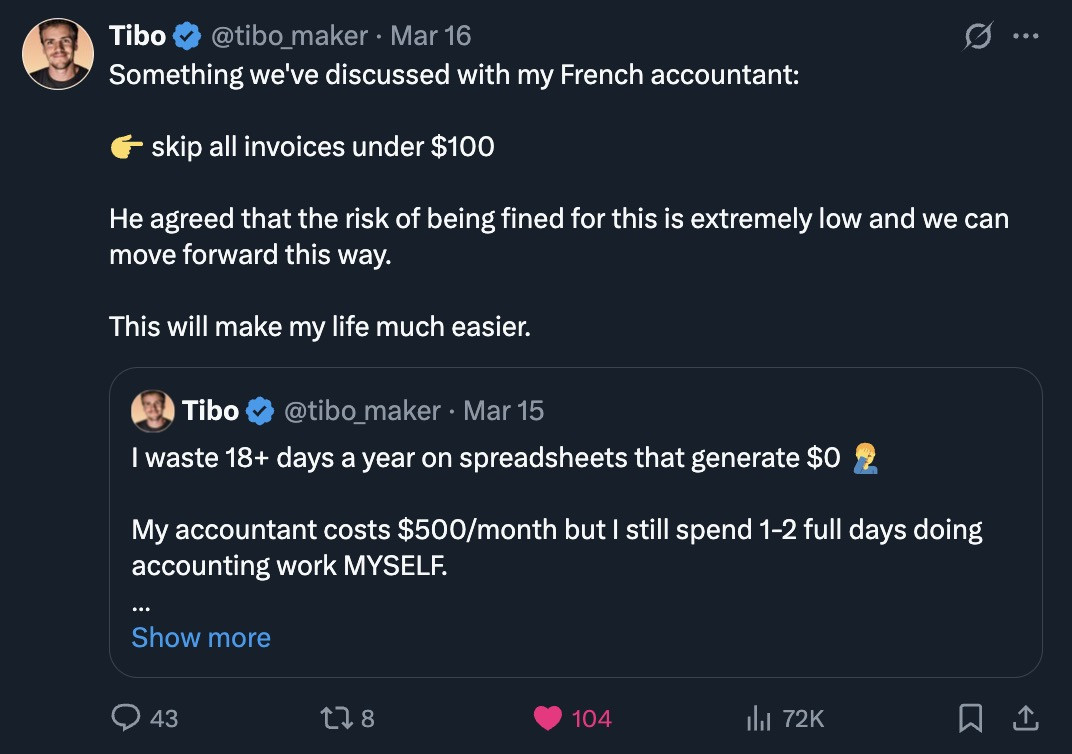Click the 72K views count
1072x754 pixels.
[x=803, y=718]
